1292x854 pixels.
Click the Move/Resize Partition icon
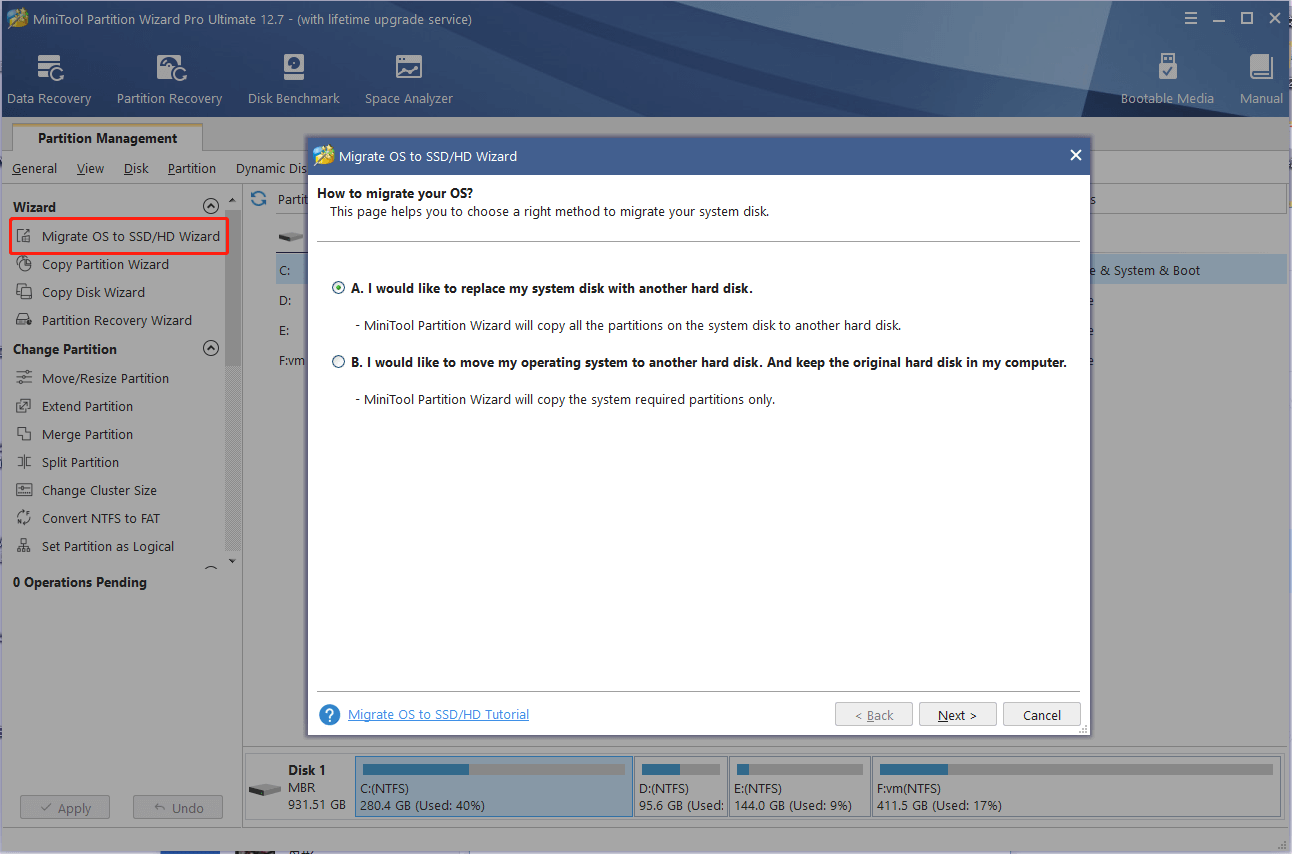pyautogui.click(x=24, y=378)
